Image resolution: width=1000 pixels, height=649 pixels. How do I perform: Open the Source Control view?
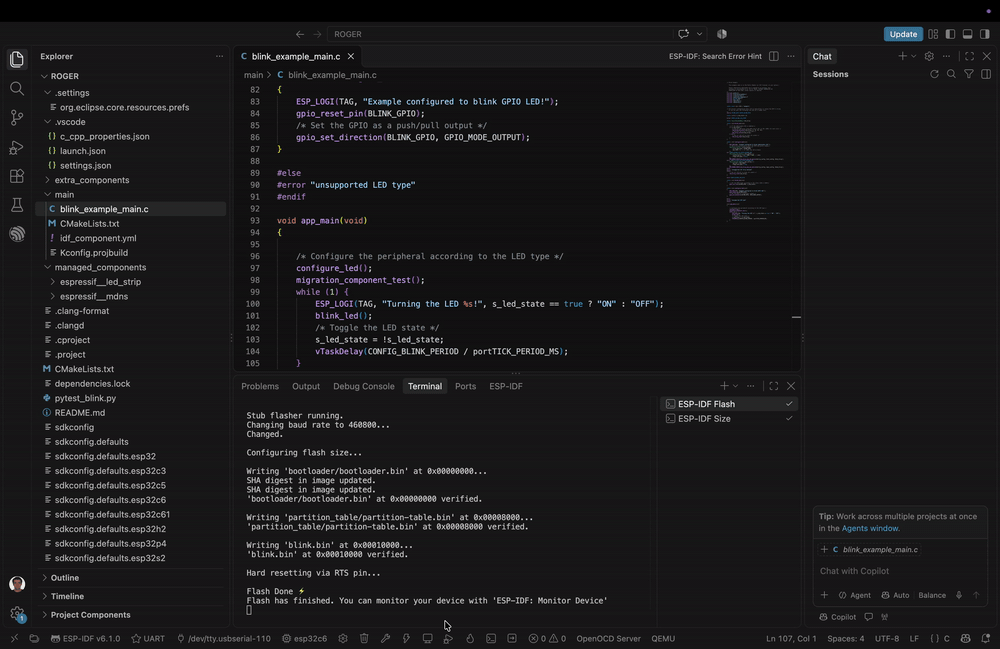(x=17, y=117)
